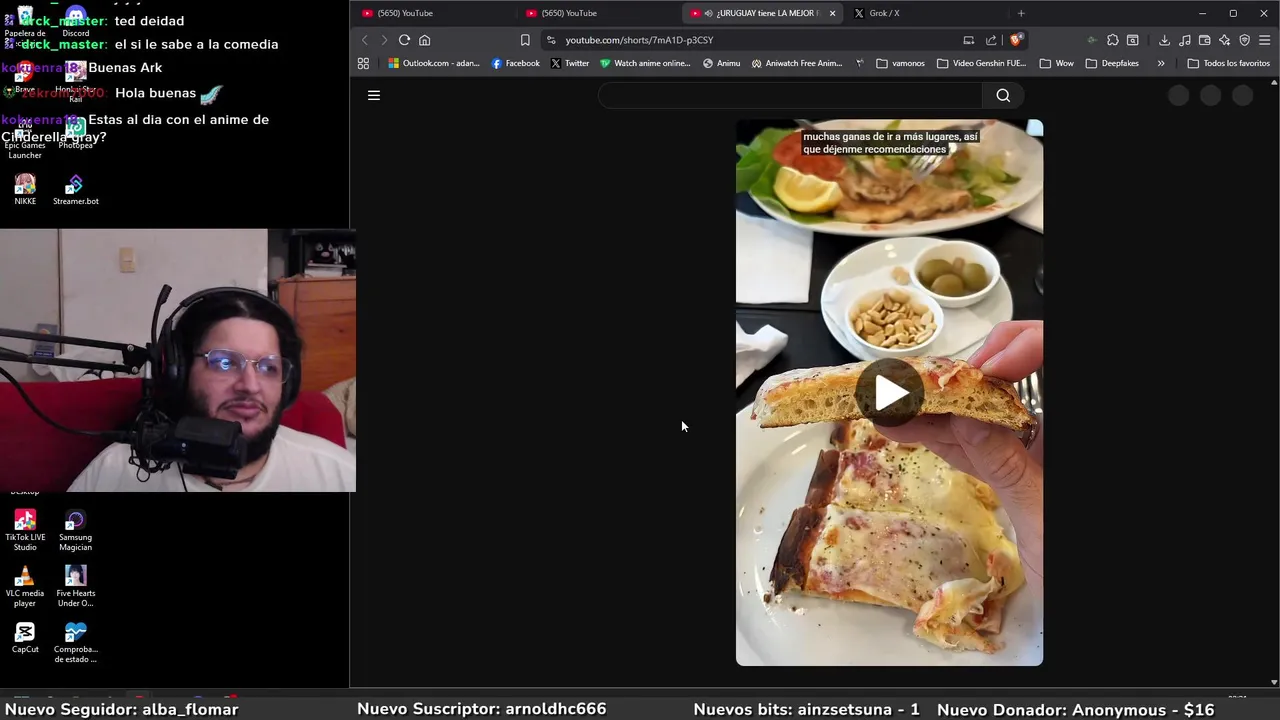Open the TikTok LIVE Studio desktop icon
Viewport: 1280px width, 720px height.
point(25,530)
